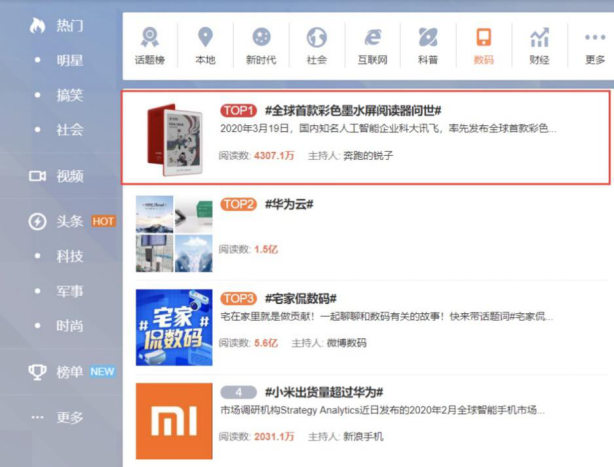The image size is (614, 467).
Task: Go to 社会 in the sidebar
Action: [70, 130]
